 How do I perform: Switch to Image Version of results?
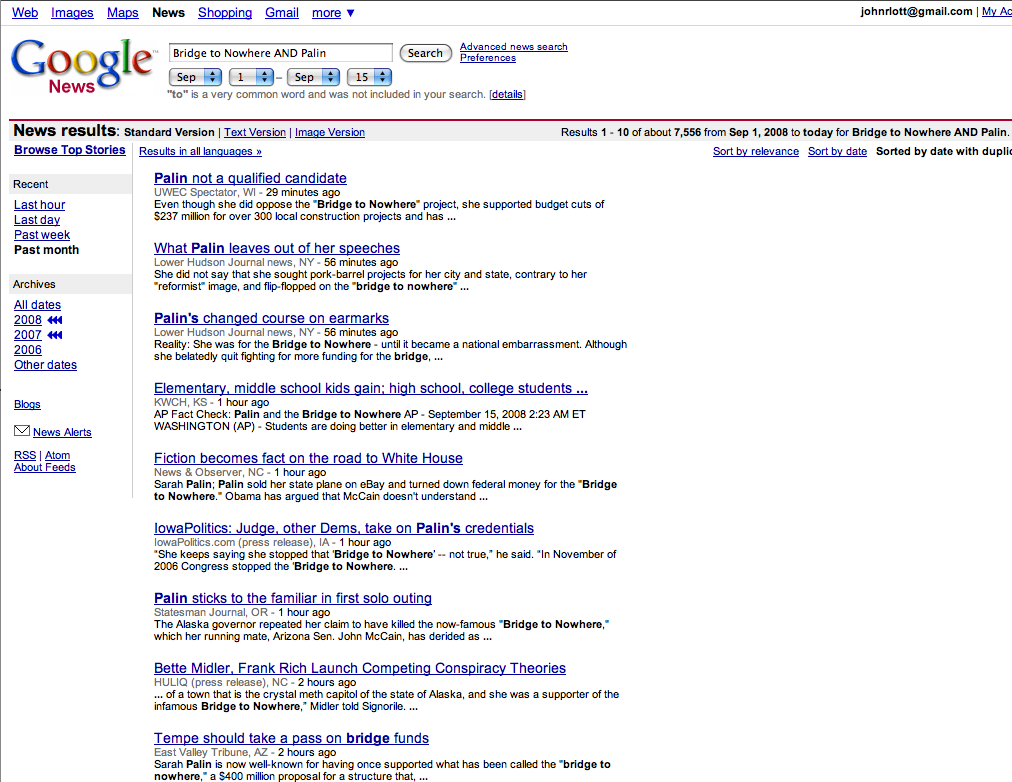pos(330,132)
